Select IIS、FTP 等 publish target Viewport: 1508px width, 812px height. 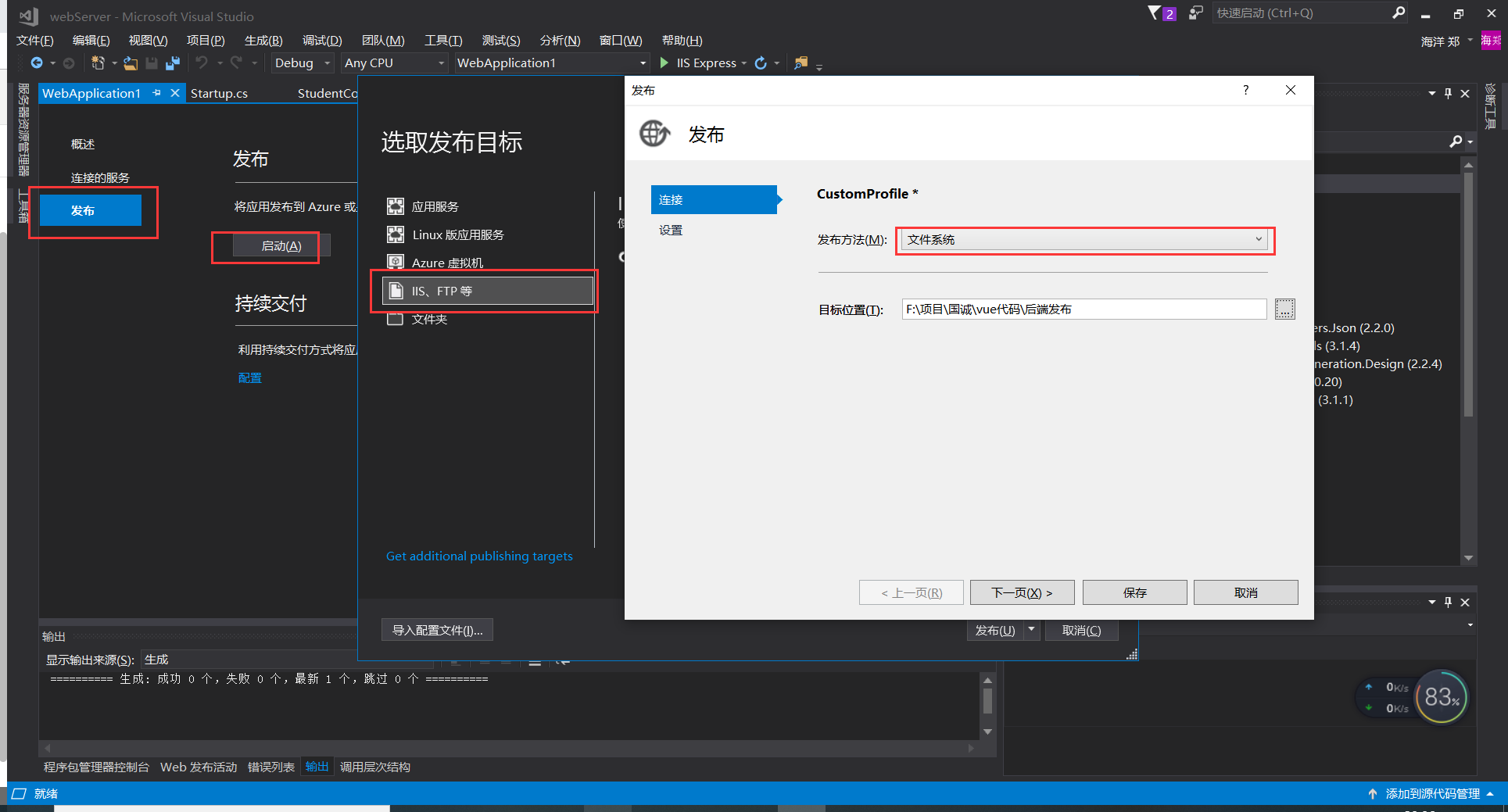[488, 292]
